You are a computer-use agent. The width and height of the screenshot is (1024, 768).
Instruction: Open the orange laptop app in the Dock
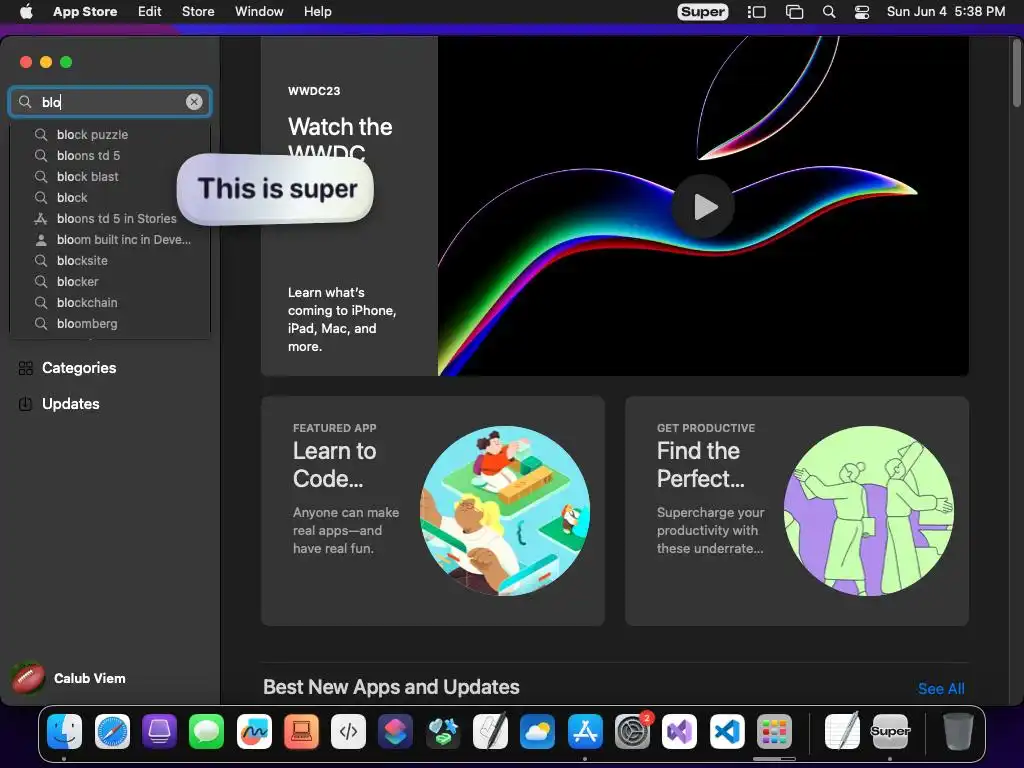click(x=301, y=731)
